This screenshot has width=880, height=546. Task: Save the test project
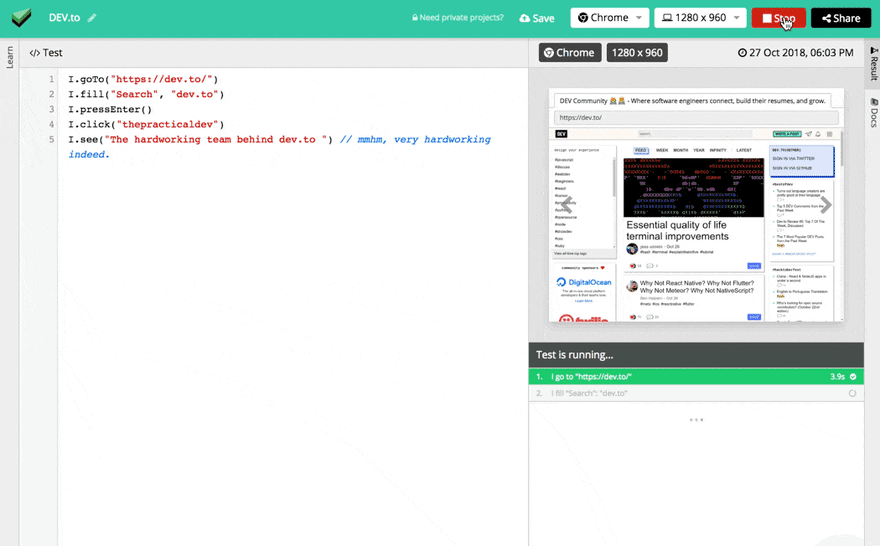click(537, 18)
